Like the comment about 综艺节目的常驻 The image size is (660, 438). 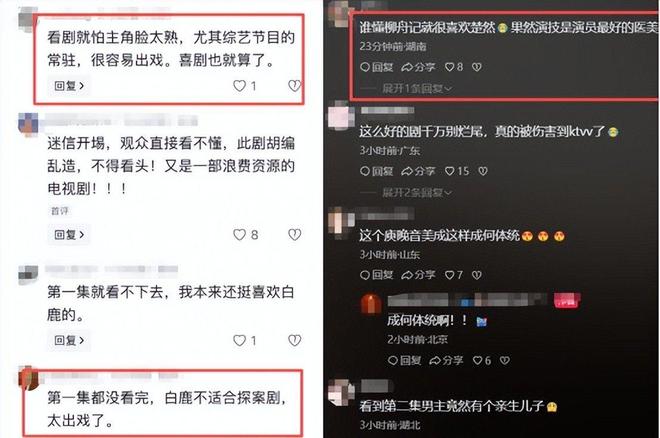[x=245, y=86]
